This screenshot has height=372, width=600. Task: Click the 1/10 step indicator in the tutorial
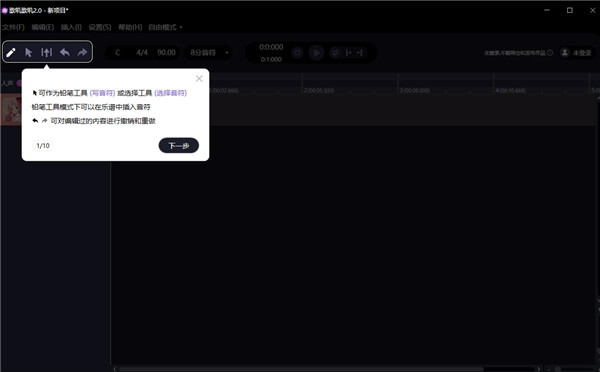[x=43, y=145]
